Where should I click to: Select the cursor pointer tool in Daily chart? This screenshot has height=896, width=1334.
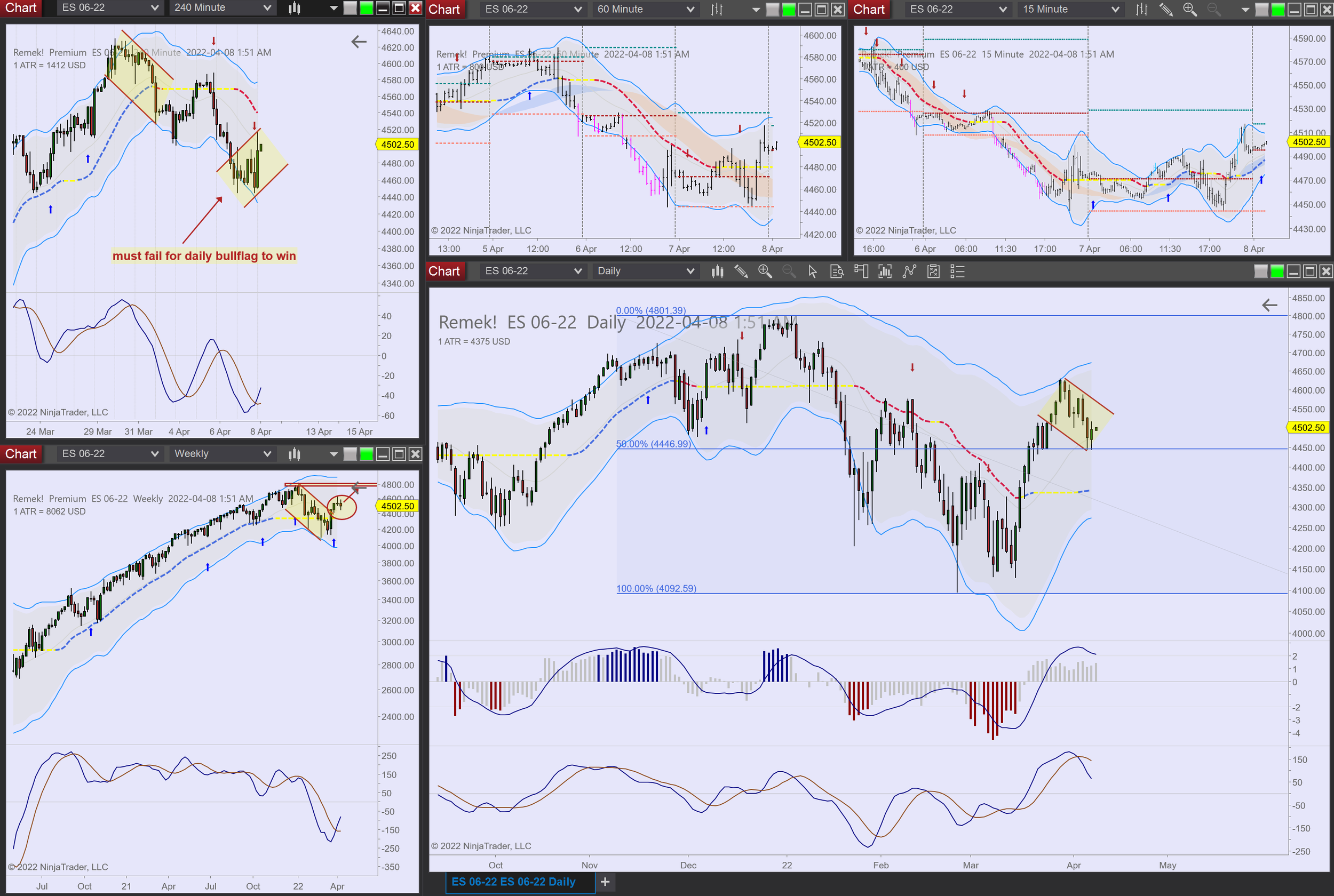click(812, 271)
